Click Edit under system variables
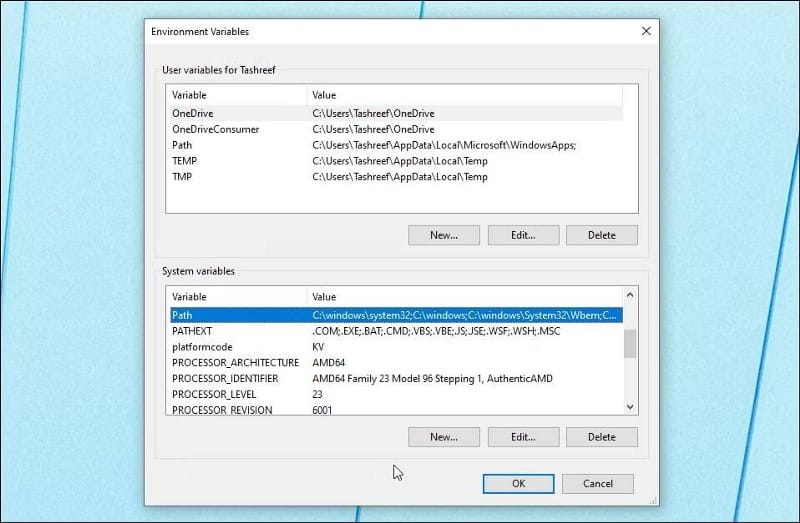Screen dimensions: 800x523 click(523, 437)
